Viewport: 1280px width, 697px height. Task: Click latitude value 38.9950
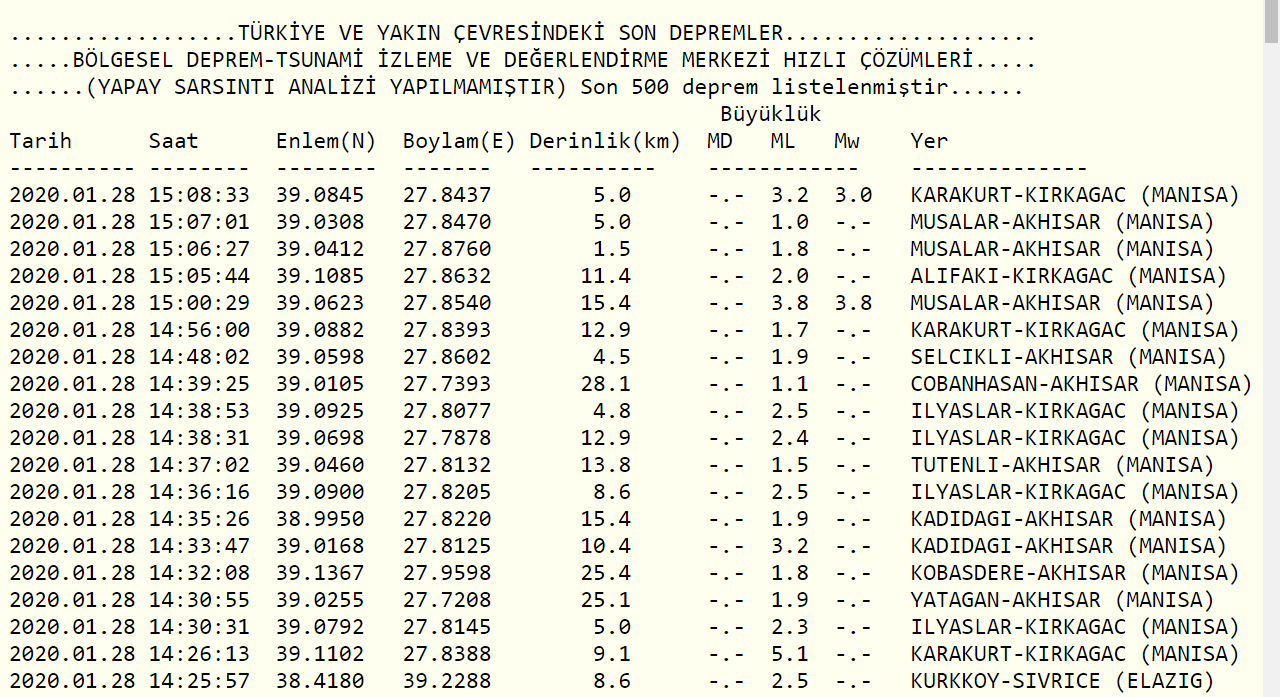[320, 519]
